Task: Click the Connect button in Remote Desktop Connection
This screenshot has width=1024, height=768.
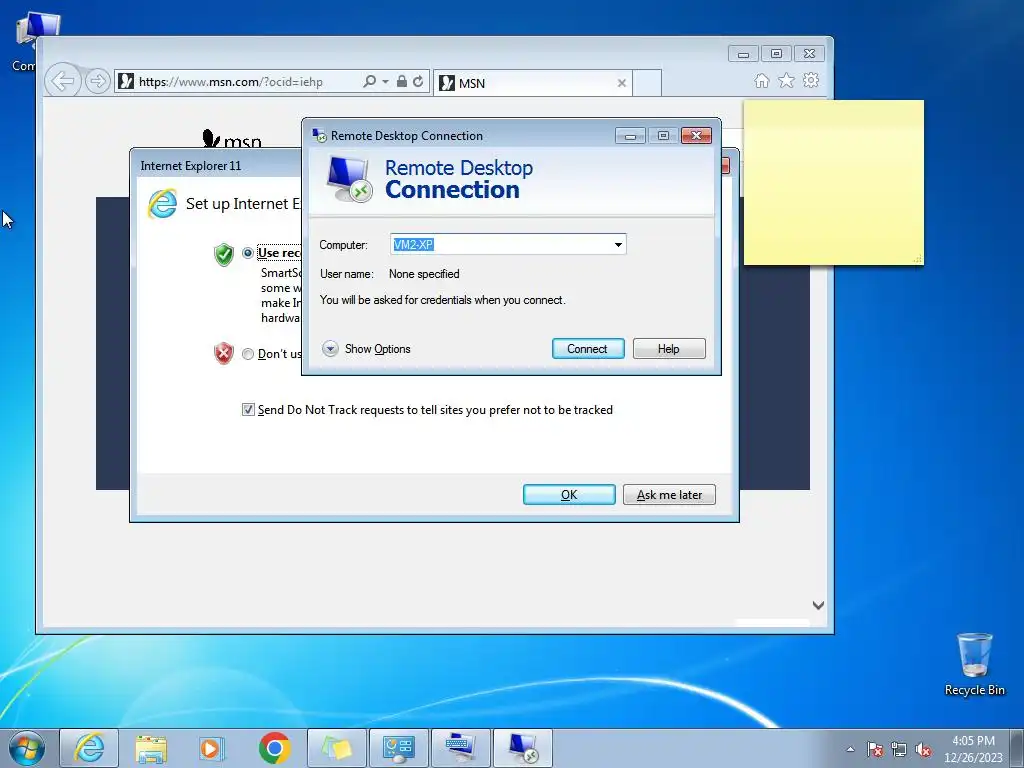Action: [588, 349]
